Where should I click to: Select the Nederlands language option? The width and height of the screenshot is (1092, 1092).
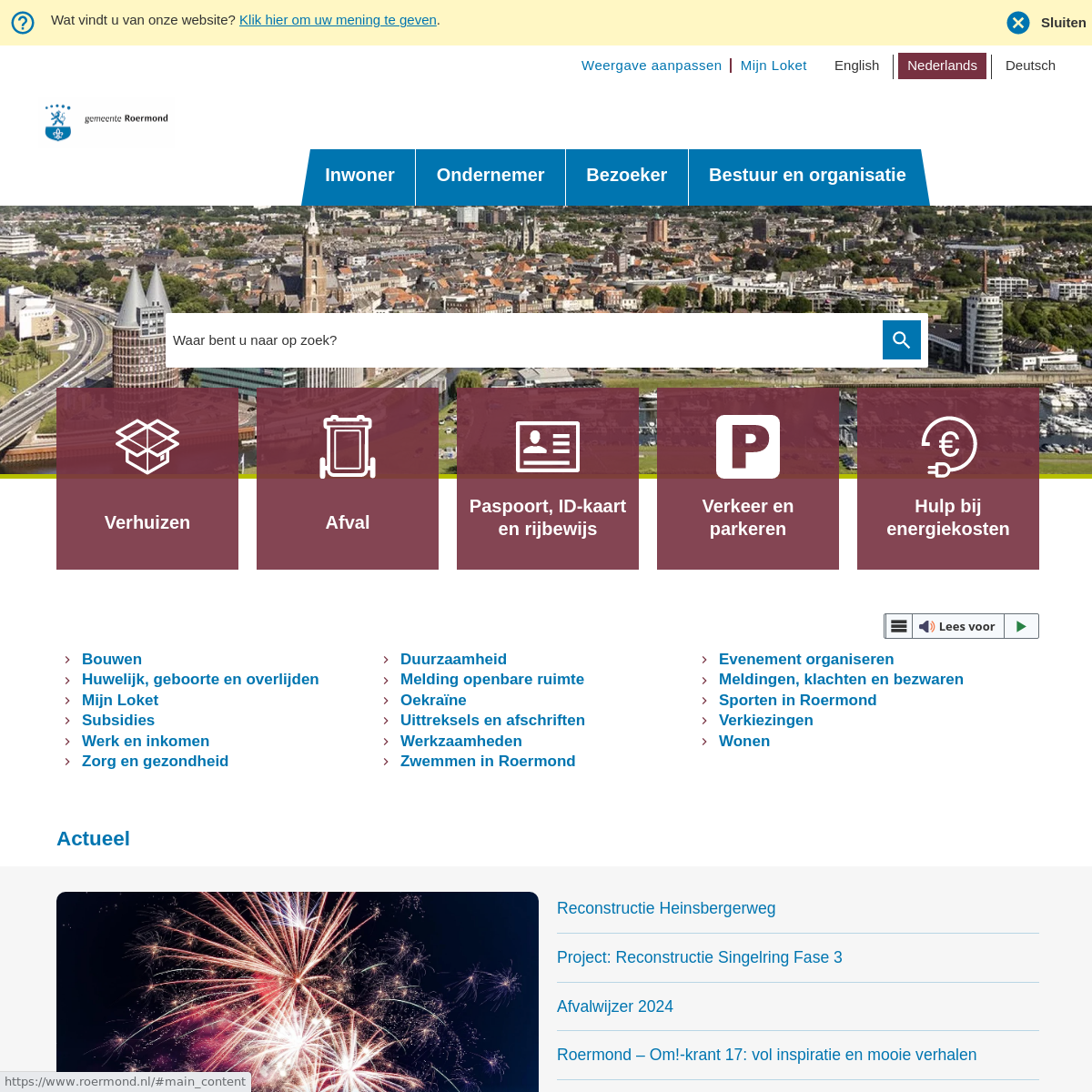(x=942, y=66)
